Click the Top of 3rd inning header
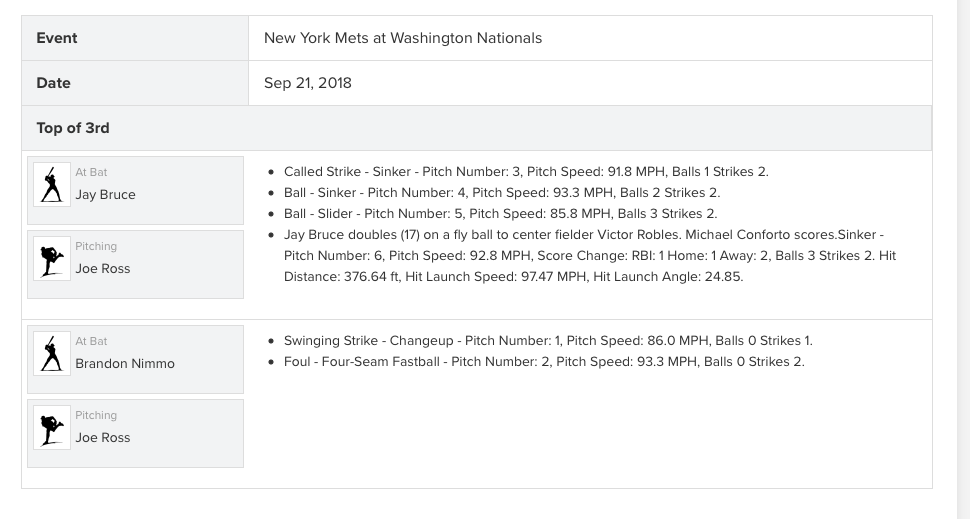 point(73,128)
